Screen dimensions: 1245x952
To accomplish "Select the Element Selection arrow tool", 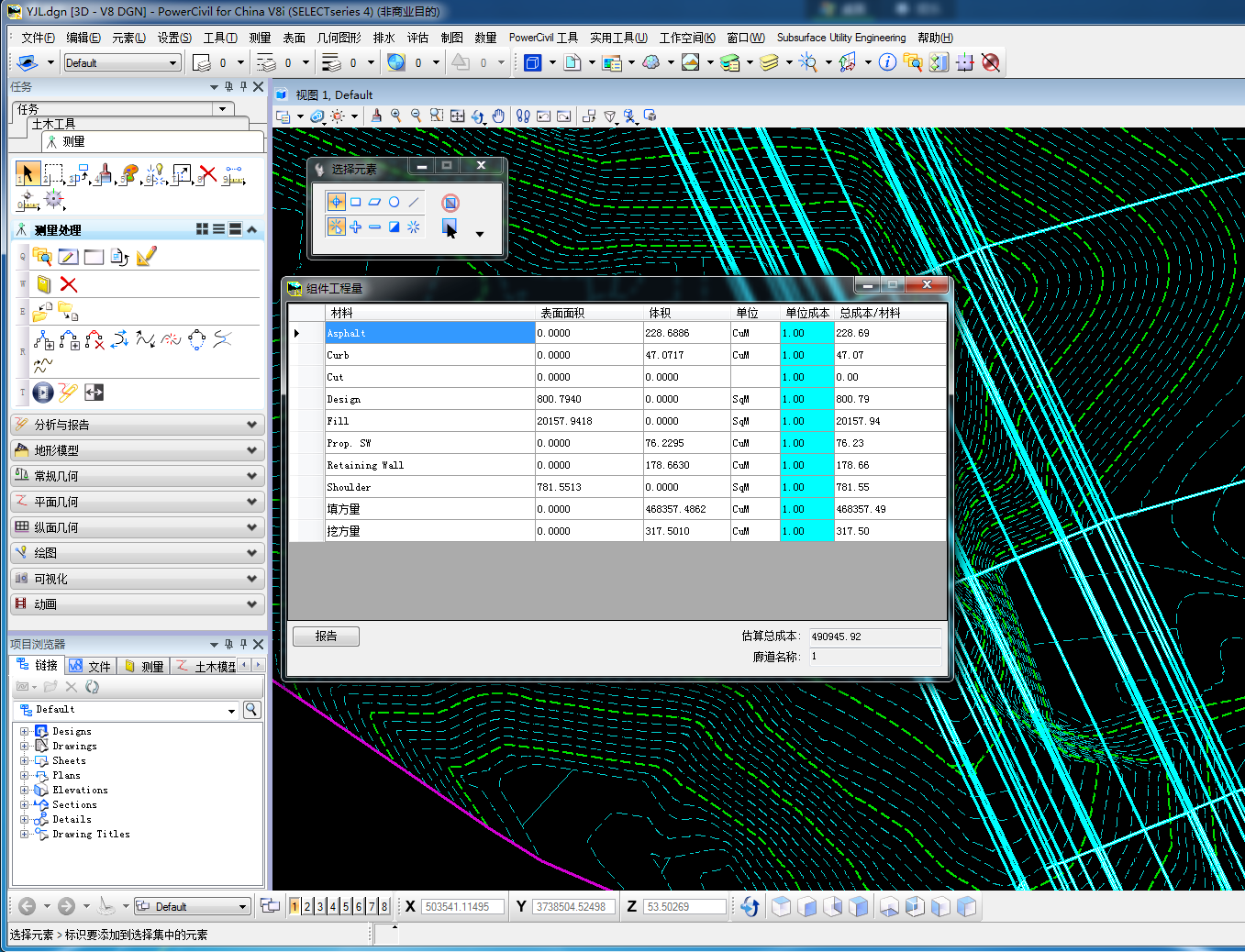I will [27, 173].
